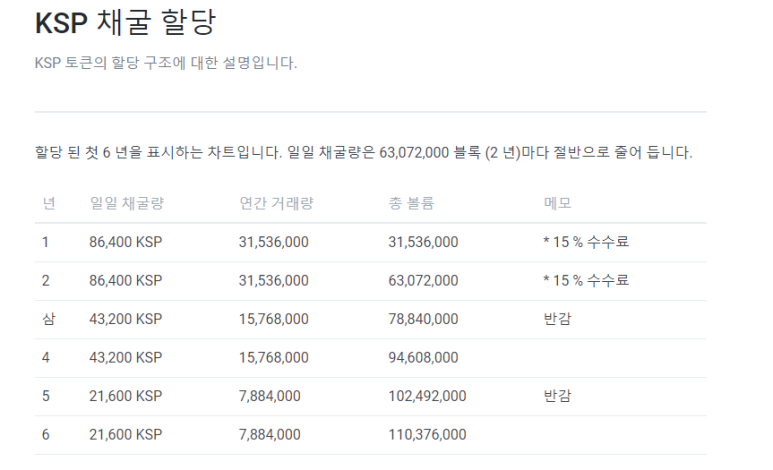
Task: Click total volume 78,840,000
Action: pyautogui.click(x=423, y=319)
